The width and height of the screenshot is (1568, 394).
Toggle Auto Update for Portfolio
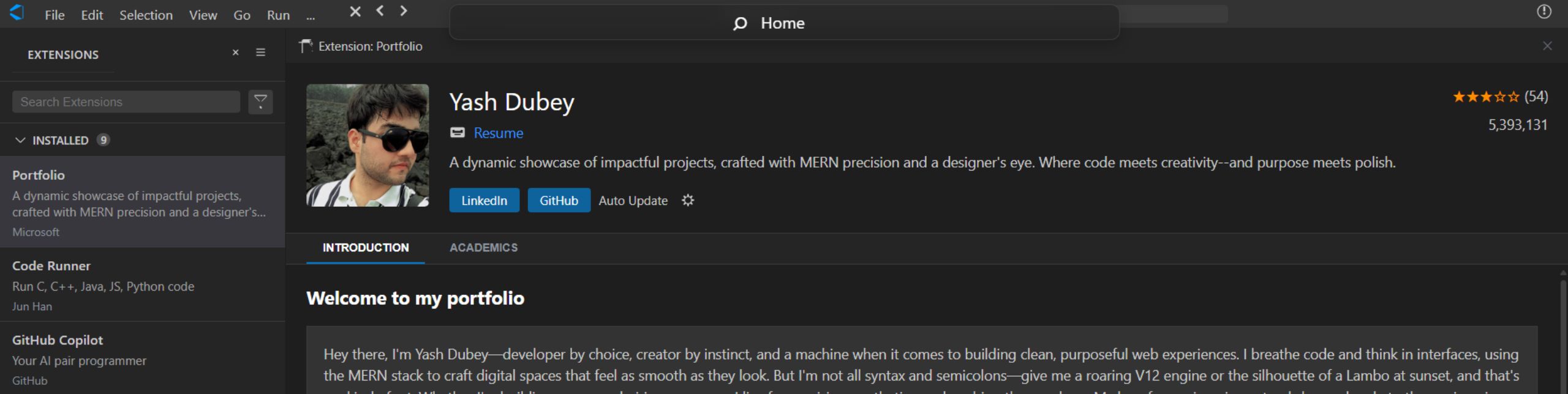pos(633,201)
